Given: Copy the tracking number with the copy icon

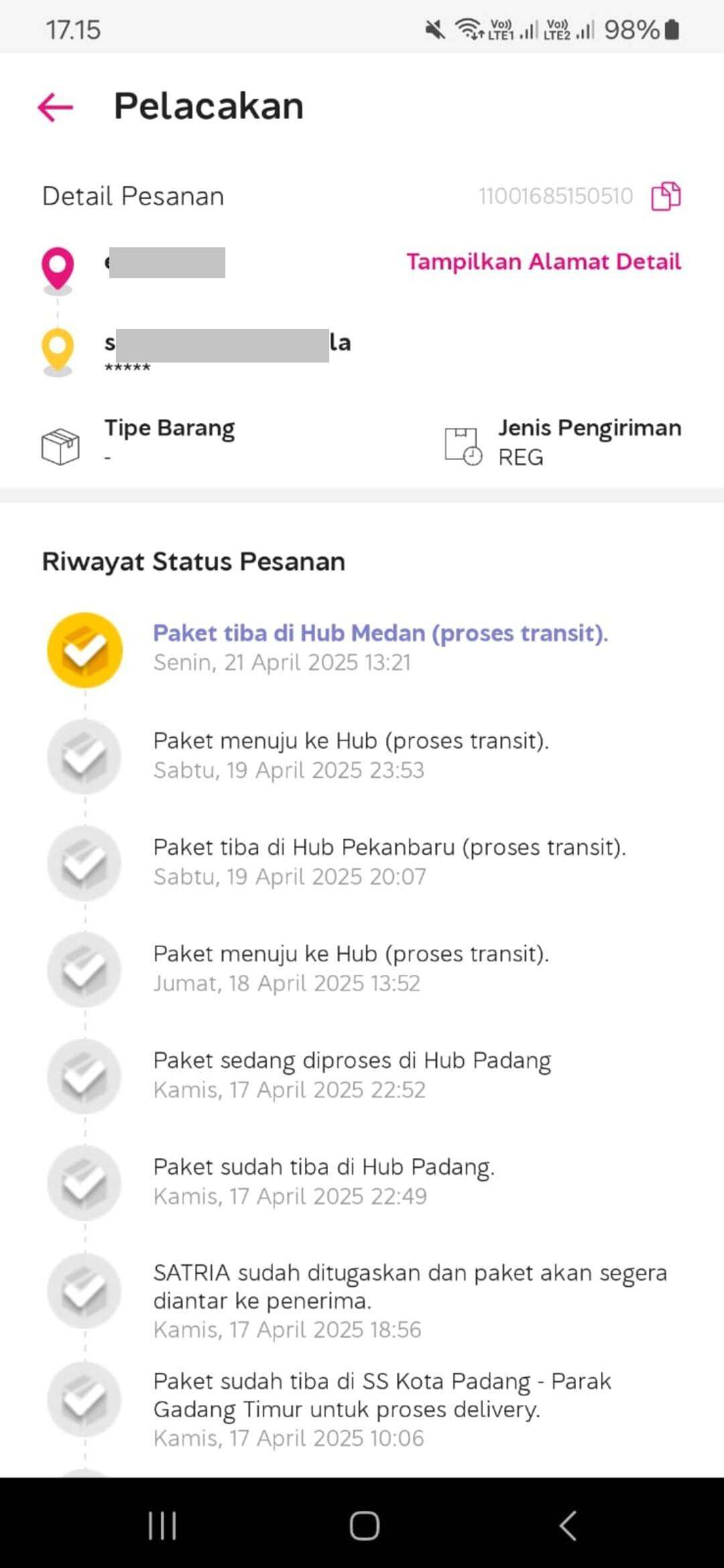Looking at the screenshot, I should [666, 196].
